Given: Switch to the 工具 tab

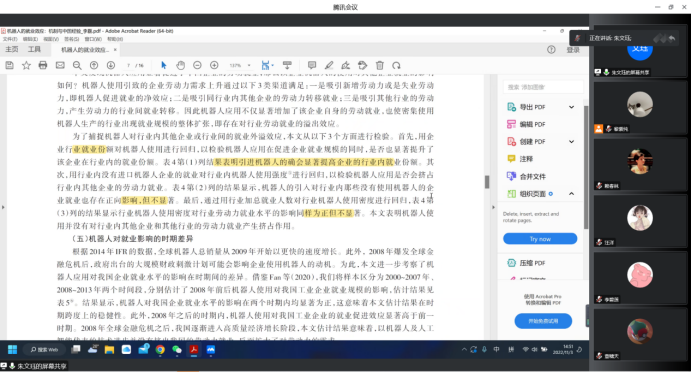Looking at the screenshot, I should [x=34, y=49].
